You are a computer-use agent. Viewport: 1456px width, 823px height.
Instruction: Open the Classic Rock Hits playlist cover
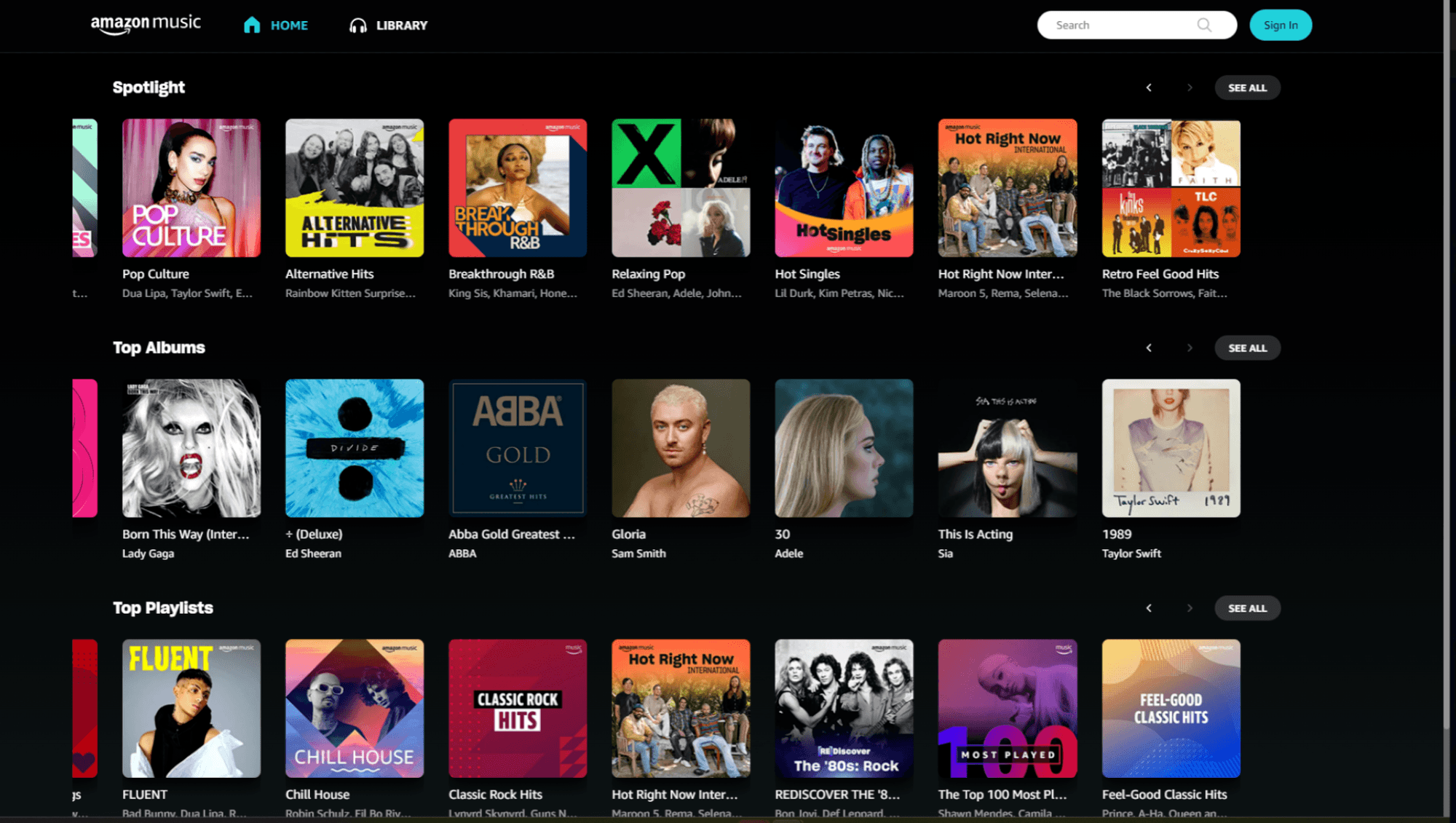point(518,709)
